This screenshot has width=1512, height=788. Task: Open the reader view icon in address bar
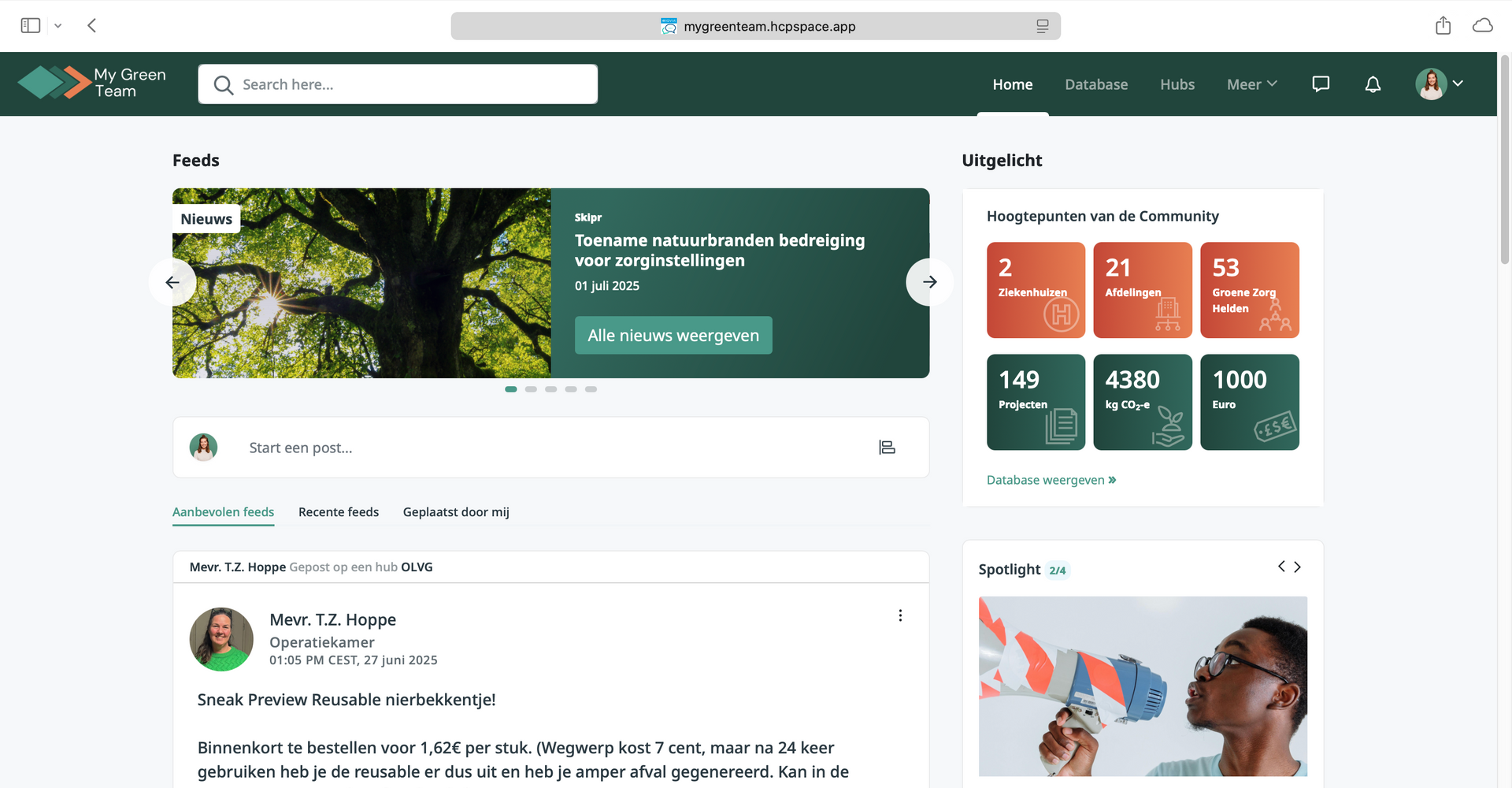pos(1042,26)
